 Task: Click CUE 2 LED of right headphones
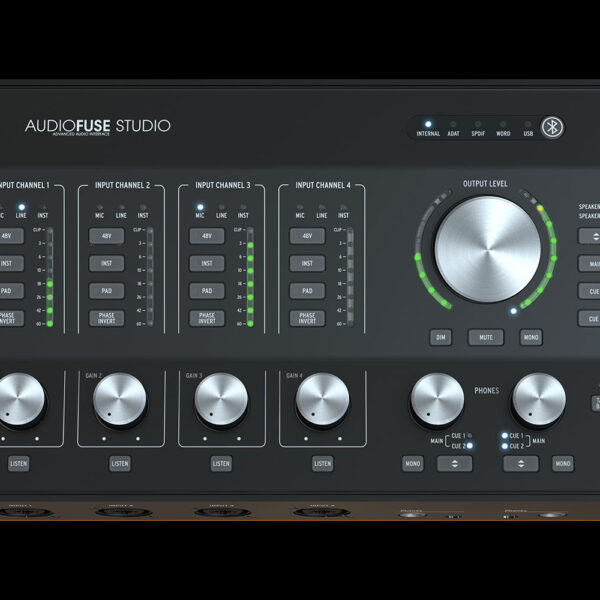coord(505,446)
